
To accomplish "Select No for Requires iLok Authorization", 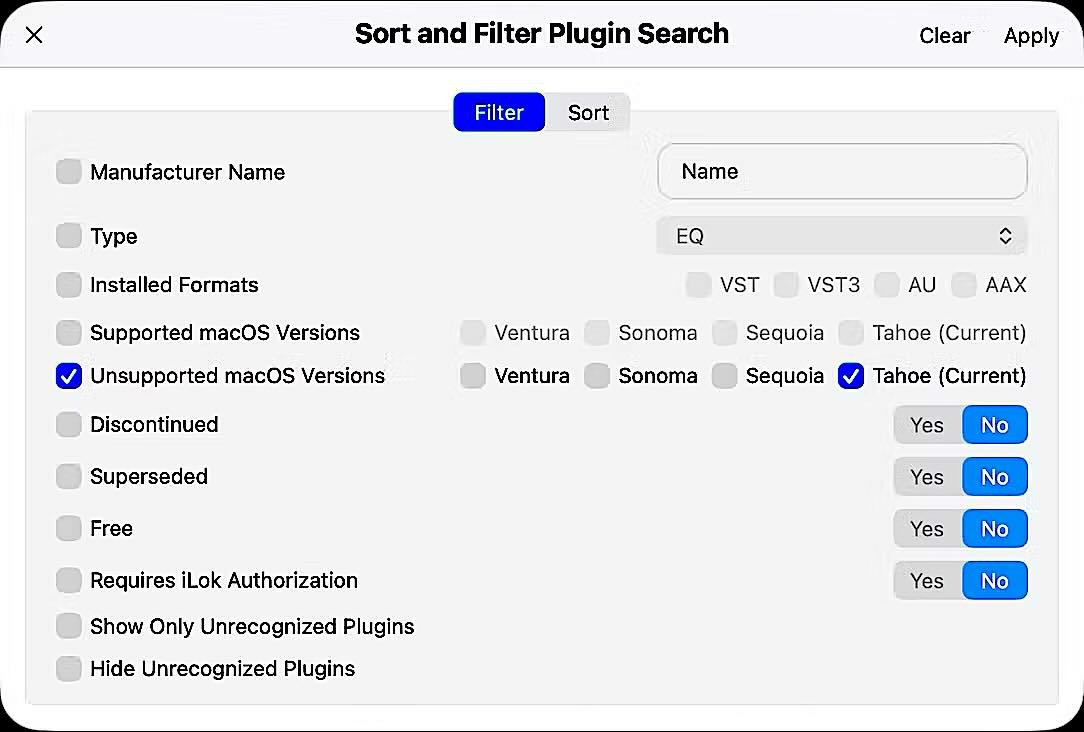I will click(x=995, y=581).
